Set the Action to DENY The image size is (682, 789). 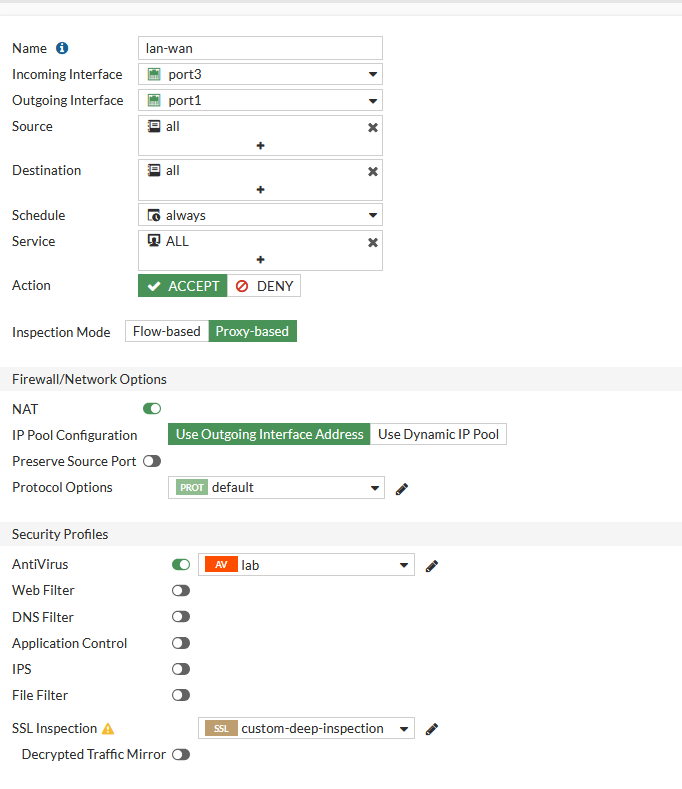click(264, 286)
